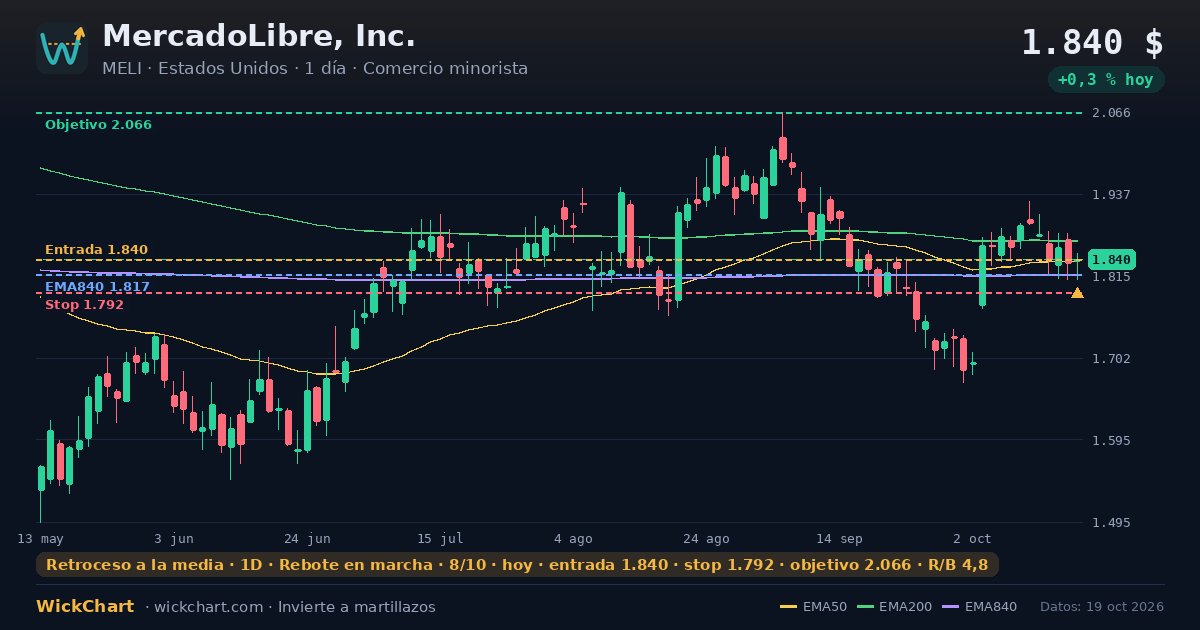Image resolution: width=1200 pixels, height=630 pixels.
Task: Click the 15 jul date on the time axis
Action: click(x=440, y=538)
